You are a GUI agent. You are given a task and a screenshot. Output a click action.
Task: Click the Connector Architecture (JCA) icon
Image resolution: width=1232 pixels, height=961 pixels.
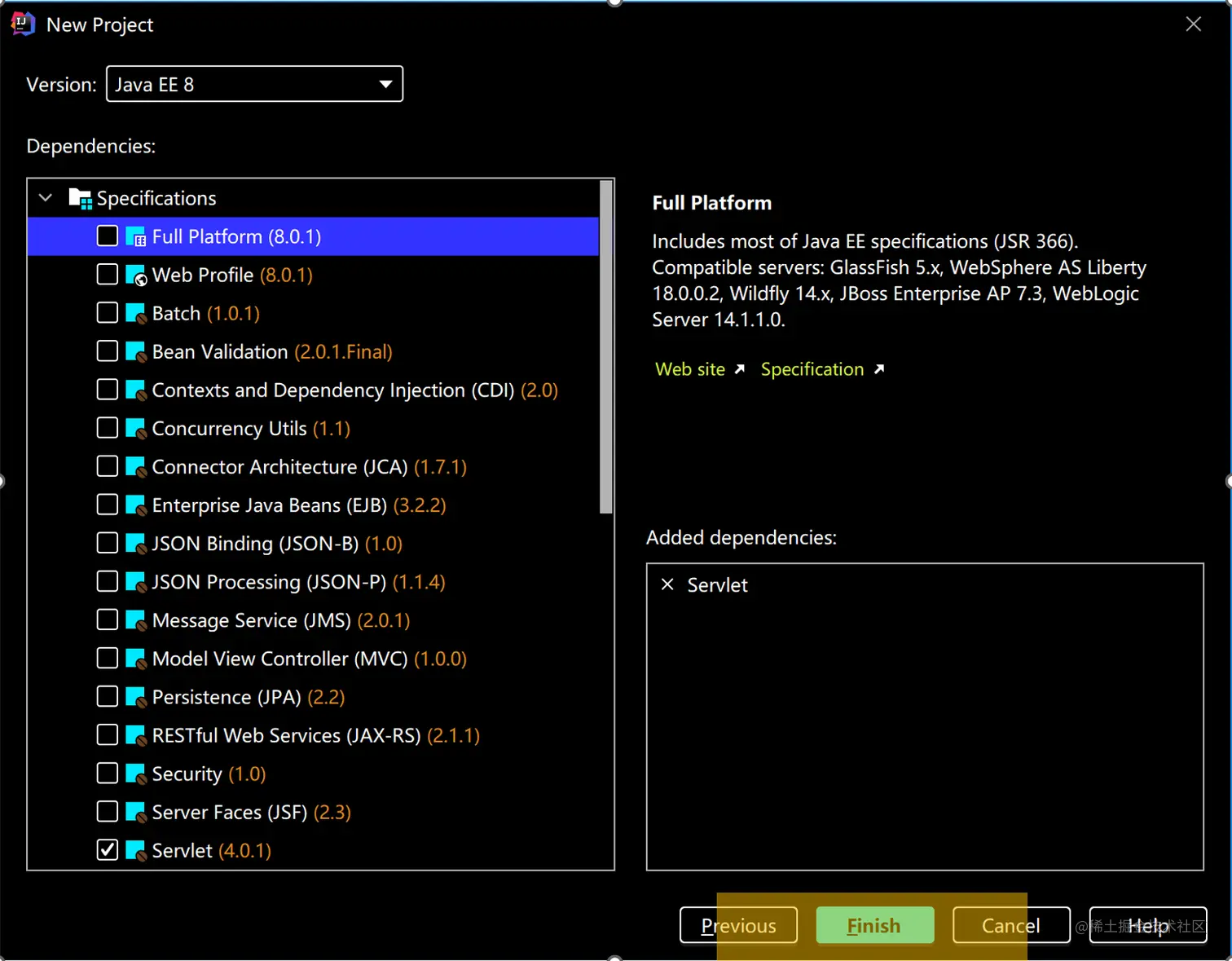coord(135,466)
